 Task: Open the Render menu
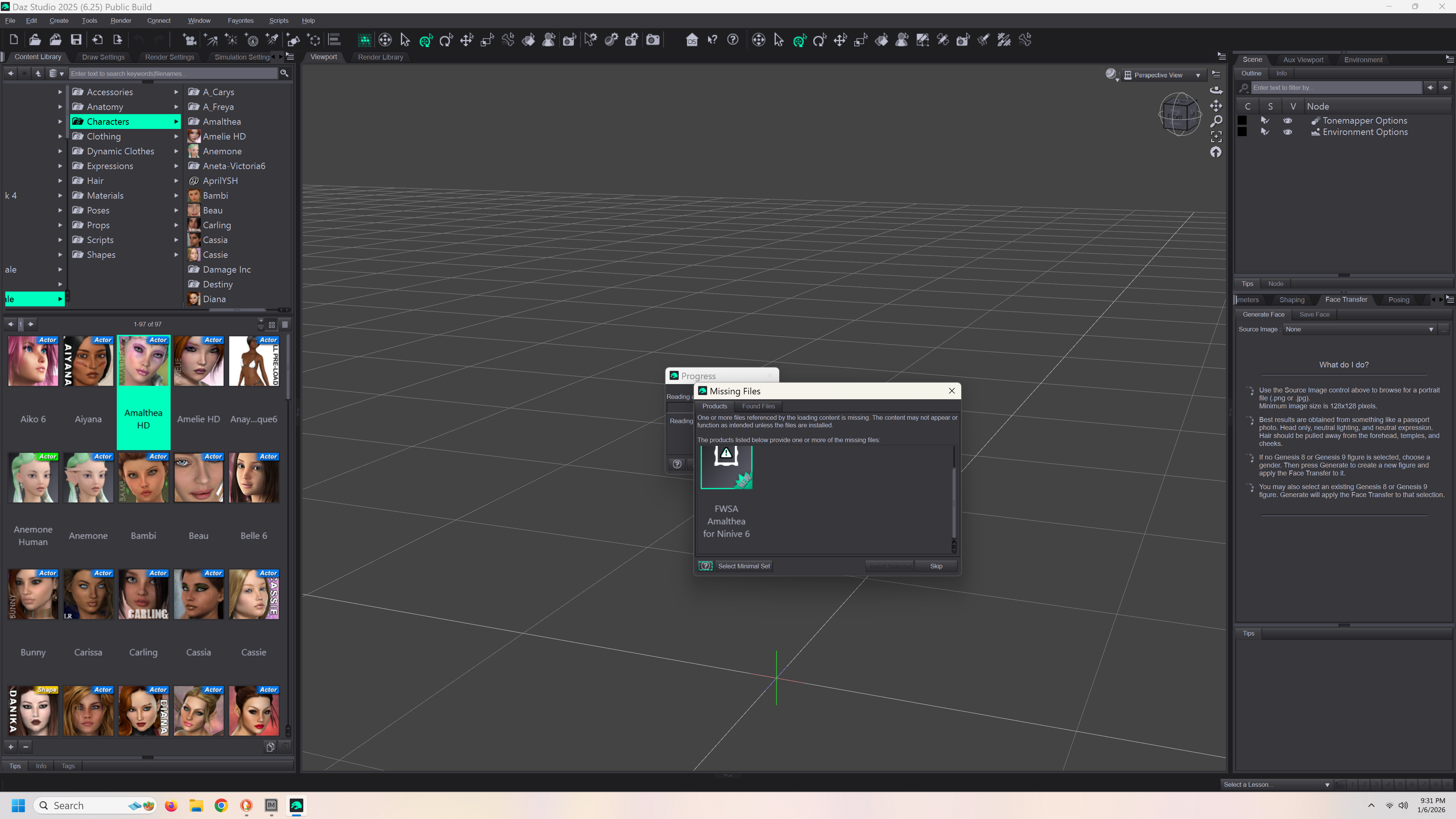121,20
